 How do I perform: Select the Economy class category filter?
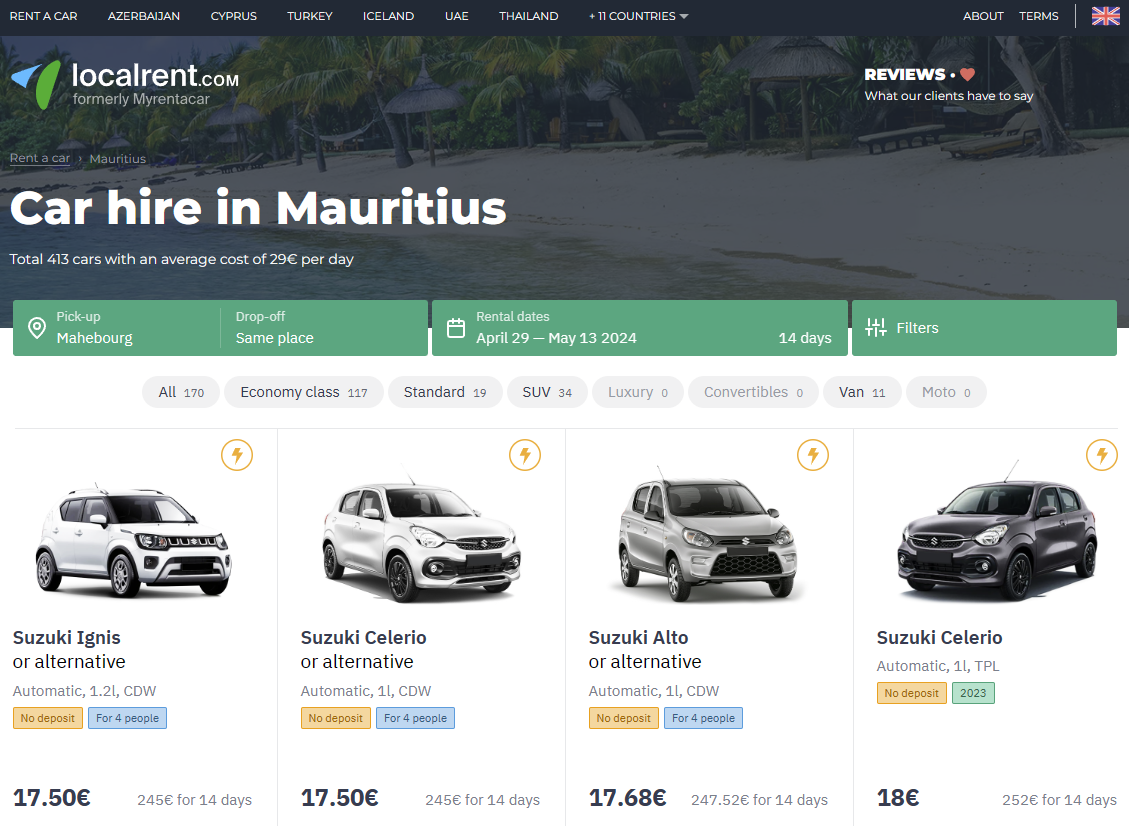pos(303,392)
